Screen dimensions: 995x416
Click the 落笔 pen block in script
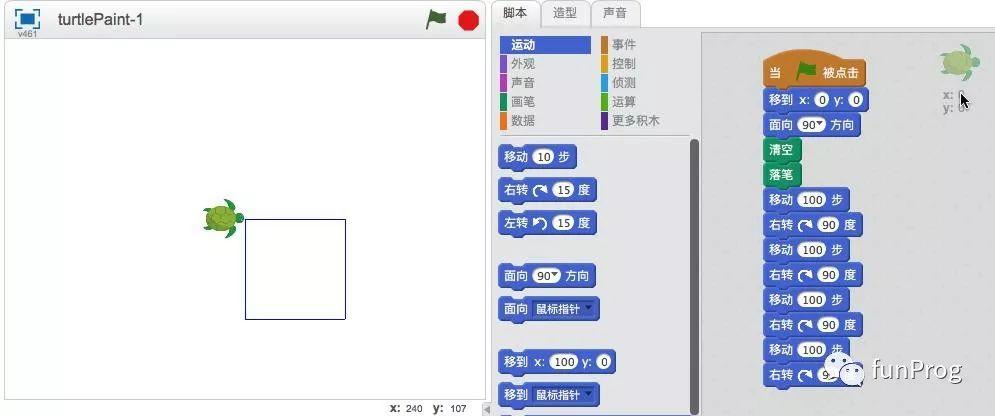point(782,175)
